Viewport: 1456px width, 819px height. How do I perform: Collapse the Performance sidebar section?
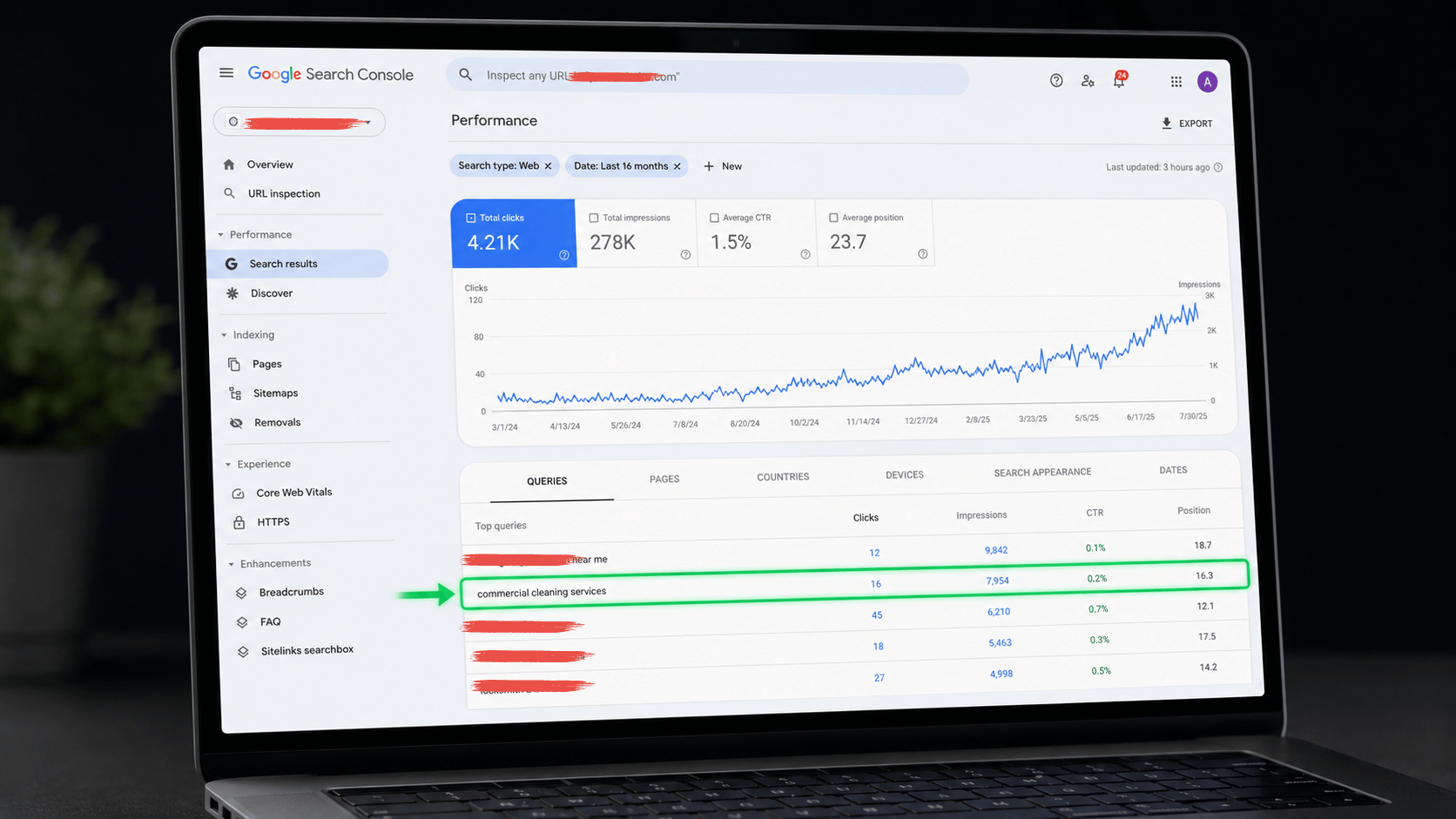click(220, 235)
